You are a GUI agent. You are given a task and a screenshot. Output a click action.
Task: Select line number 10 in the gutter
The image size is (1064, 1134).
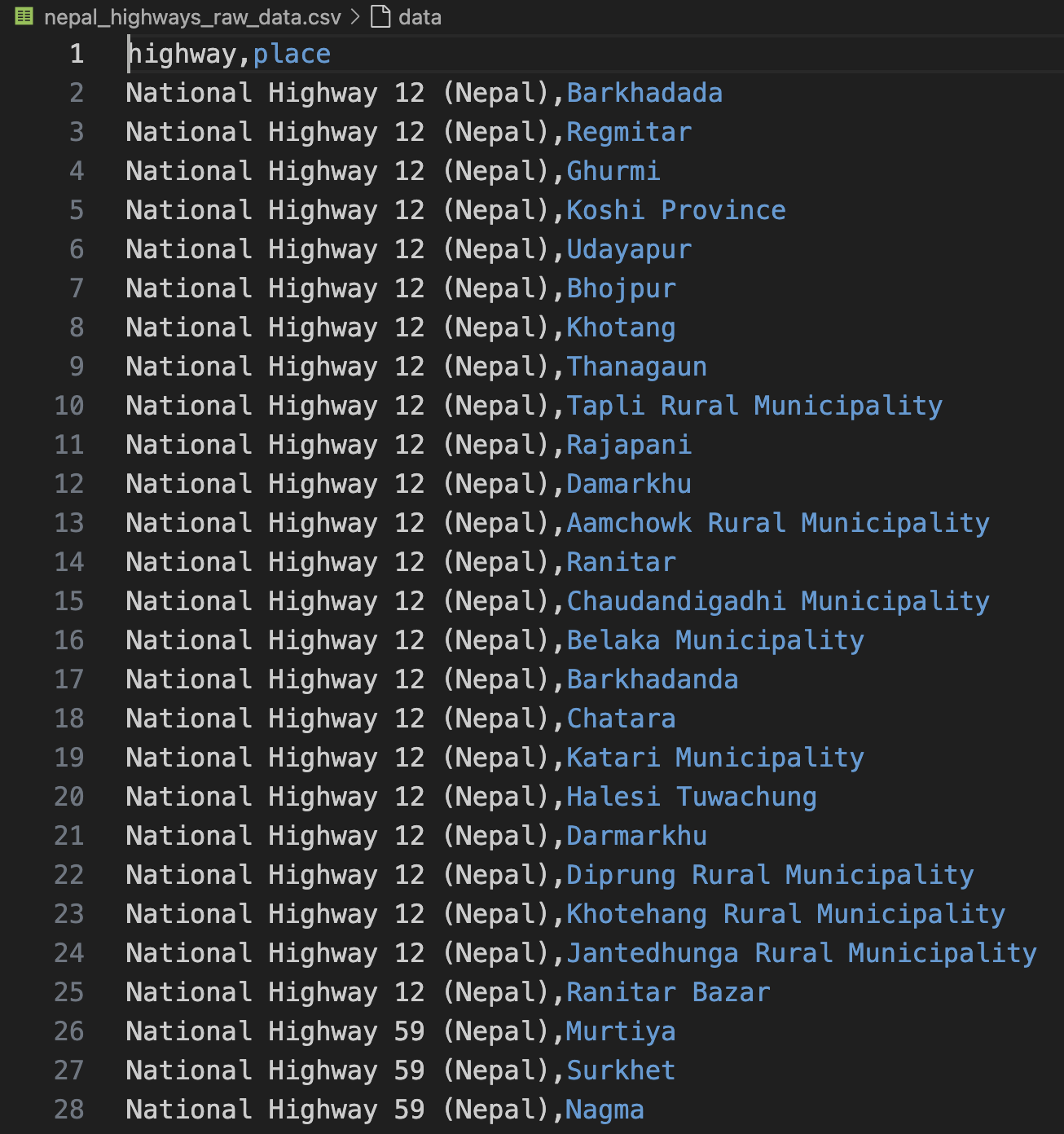pos(69,406)
